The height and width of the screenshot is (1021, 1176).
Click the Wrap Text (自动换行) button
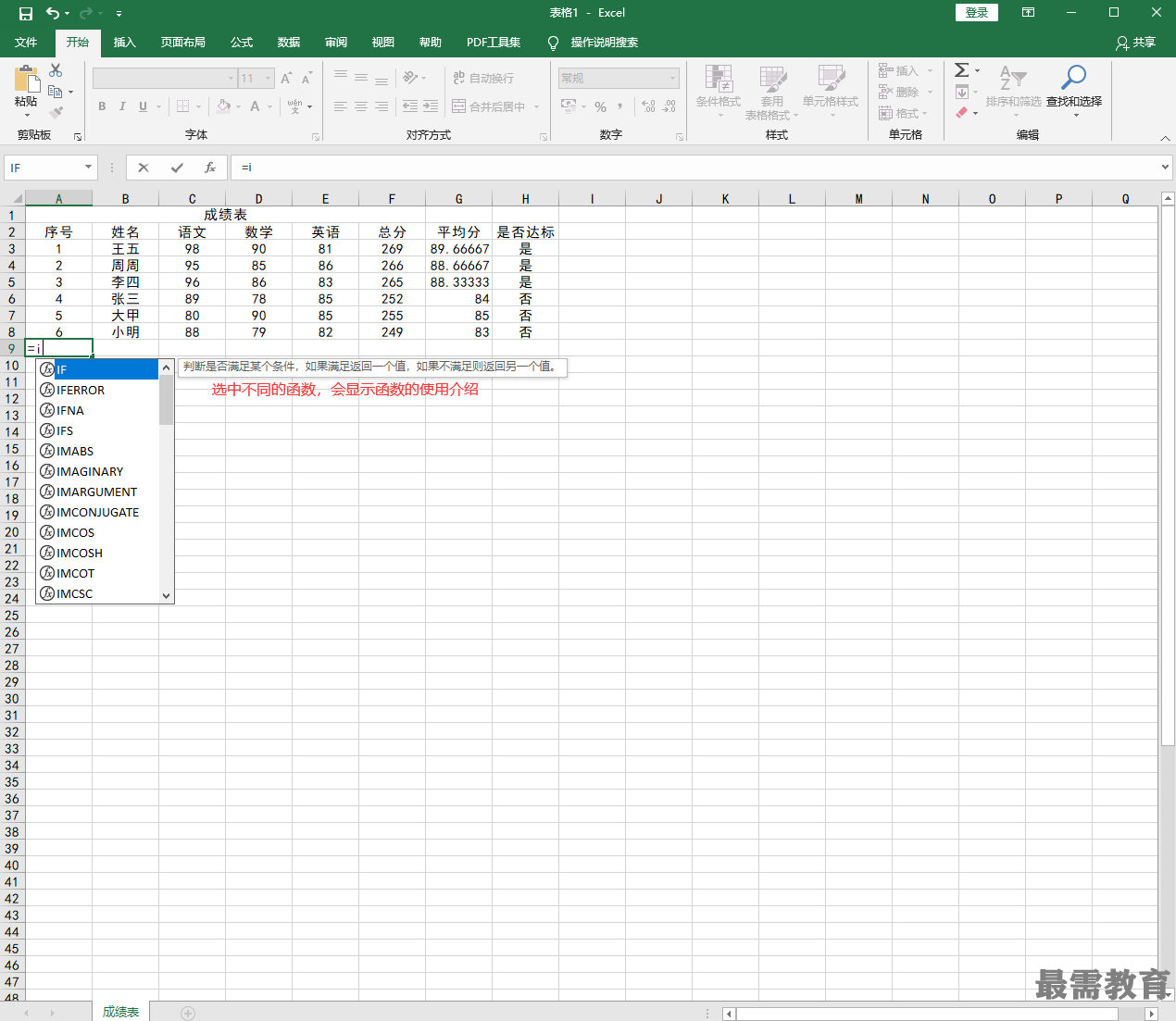(x=482, y=78)
